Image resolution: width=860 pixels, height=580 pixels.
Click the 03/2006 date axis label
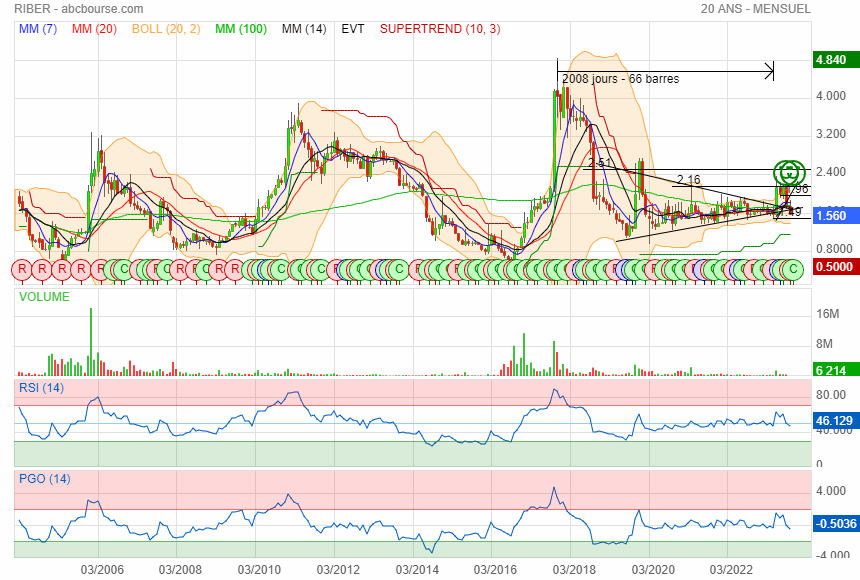click(102, 570)
